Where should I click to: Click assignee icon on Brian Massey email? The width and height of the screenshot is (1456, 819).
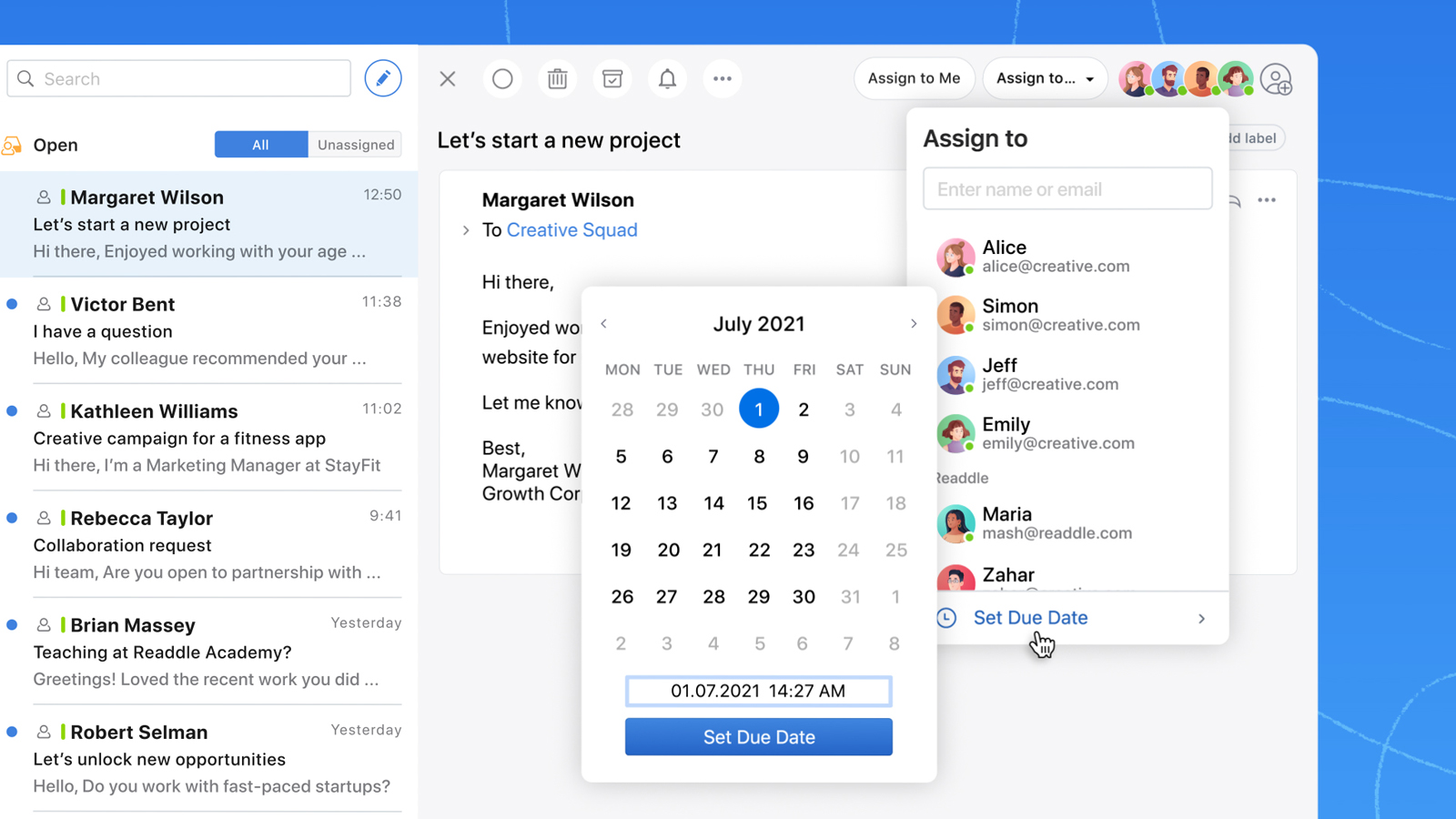[43, 625]
